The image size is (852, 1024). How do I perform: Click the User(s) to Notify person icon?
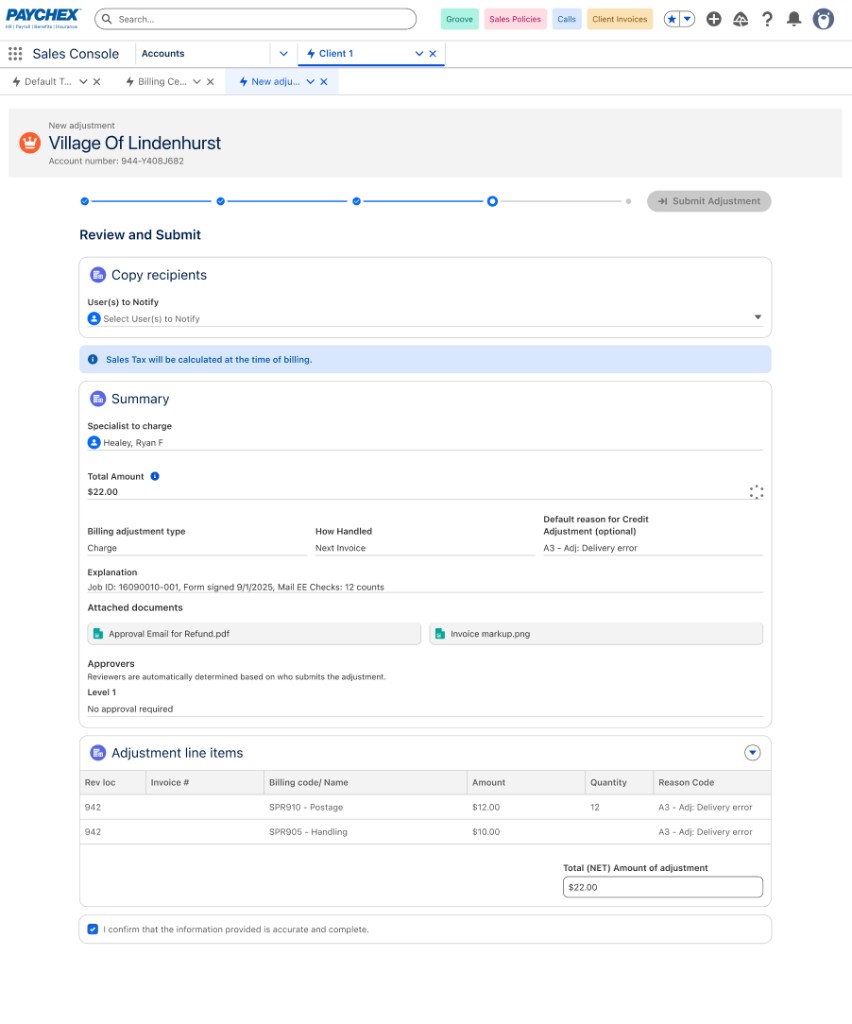coord(94,318)
